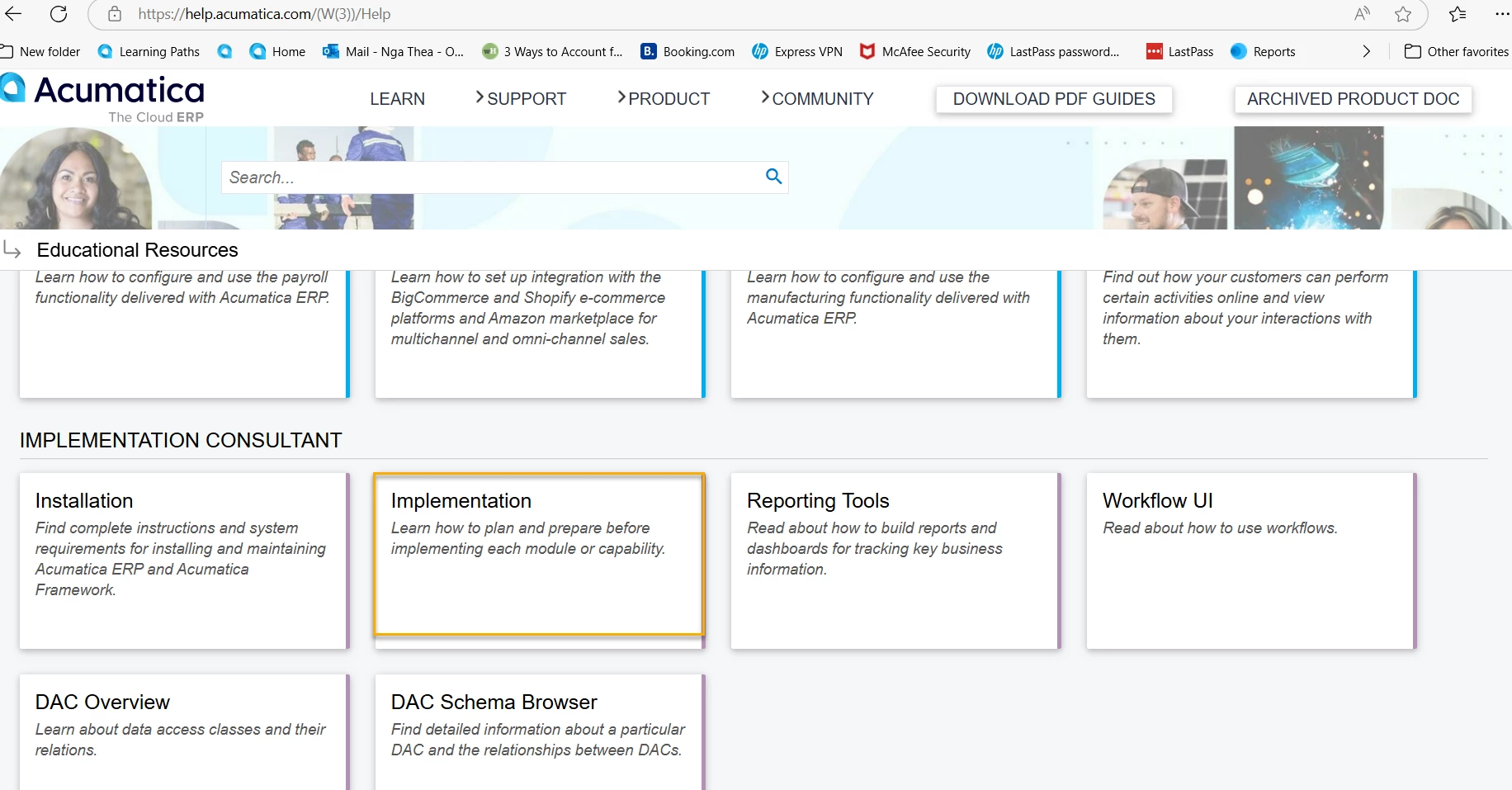Open Learning Paths bookmark
This screenshot has height=790, width=1512.
click(x=149, y=51)
